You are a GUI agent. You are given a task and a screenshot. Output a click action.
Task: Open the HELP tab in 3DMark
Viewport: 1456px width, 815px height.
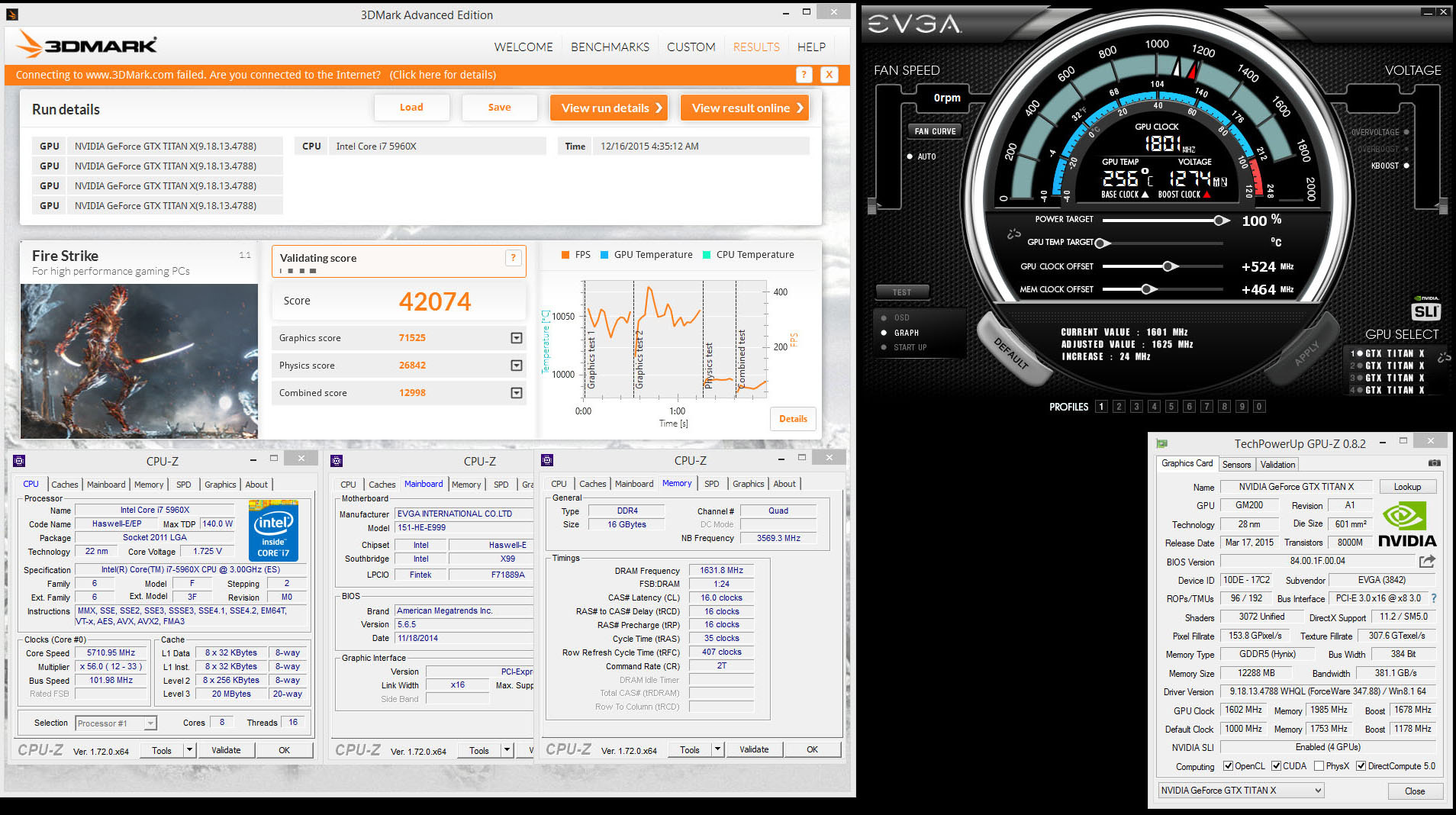click(x=811, y=47)
